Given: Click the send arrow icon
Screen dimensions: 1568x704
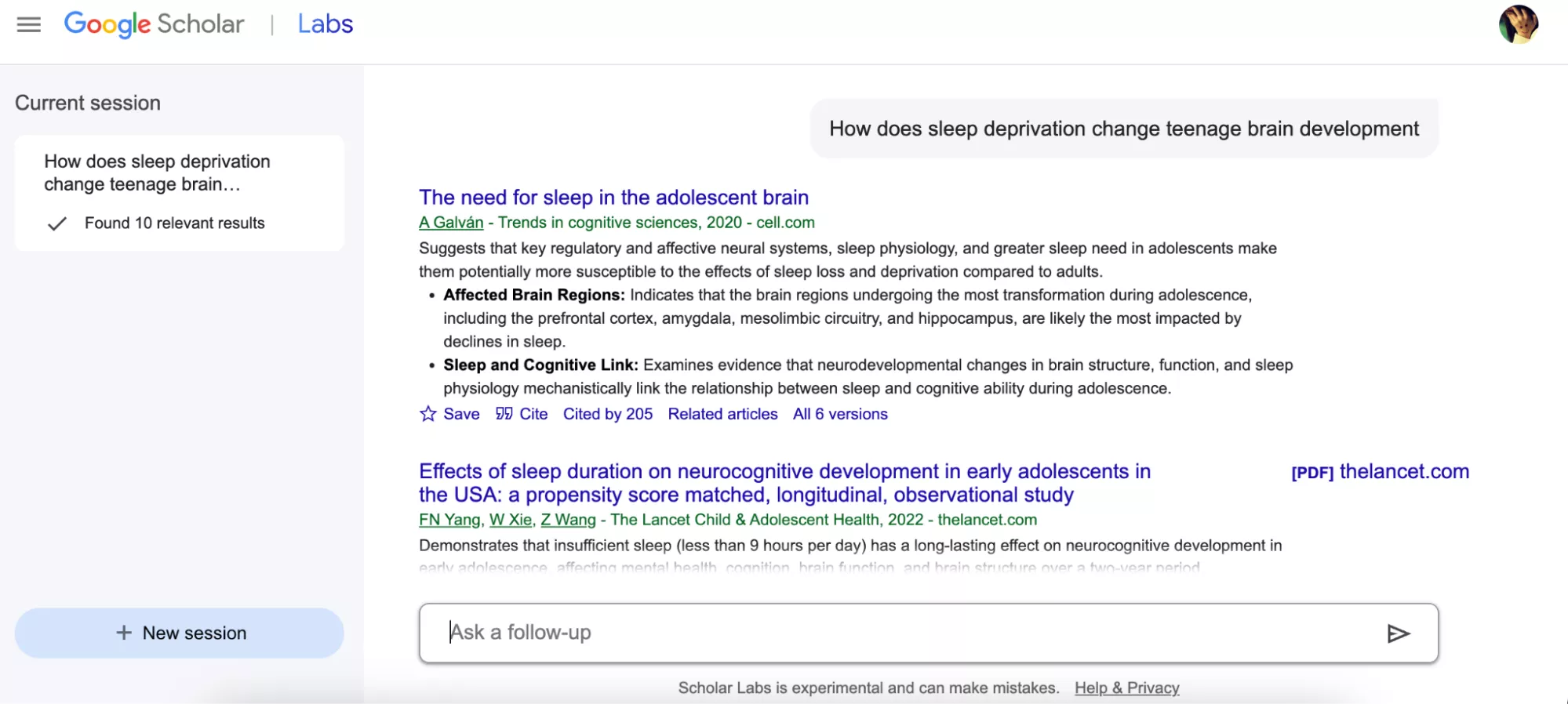Looking at the screenshot, I should tap(1399, 633).
